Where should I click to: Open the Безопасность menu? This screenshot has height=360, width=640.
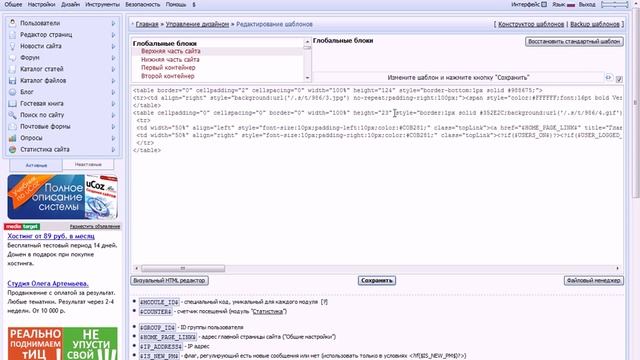click(142, 4)
